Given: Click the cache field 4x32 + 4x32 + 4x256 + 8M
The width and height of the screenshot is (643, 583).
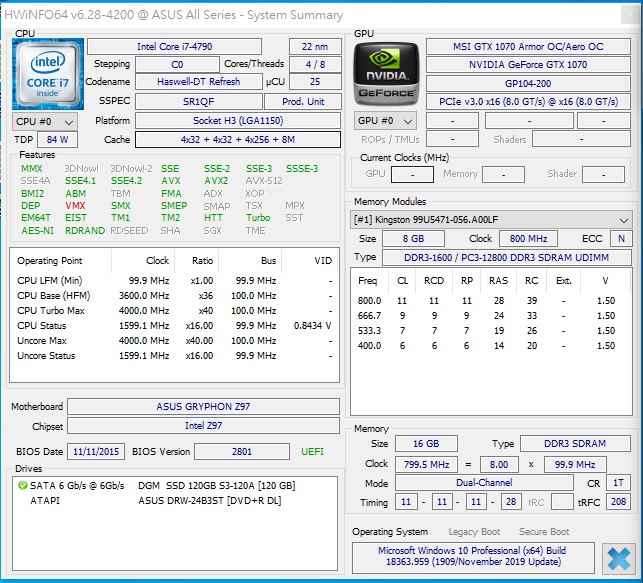Looking at the screenshot, I should (238, 139).
